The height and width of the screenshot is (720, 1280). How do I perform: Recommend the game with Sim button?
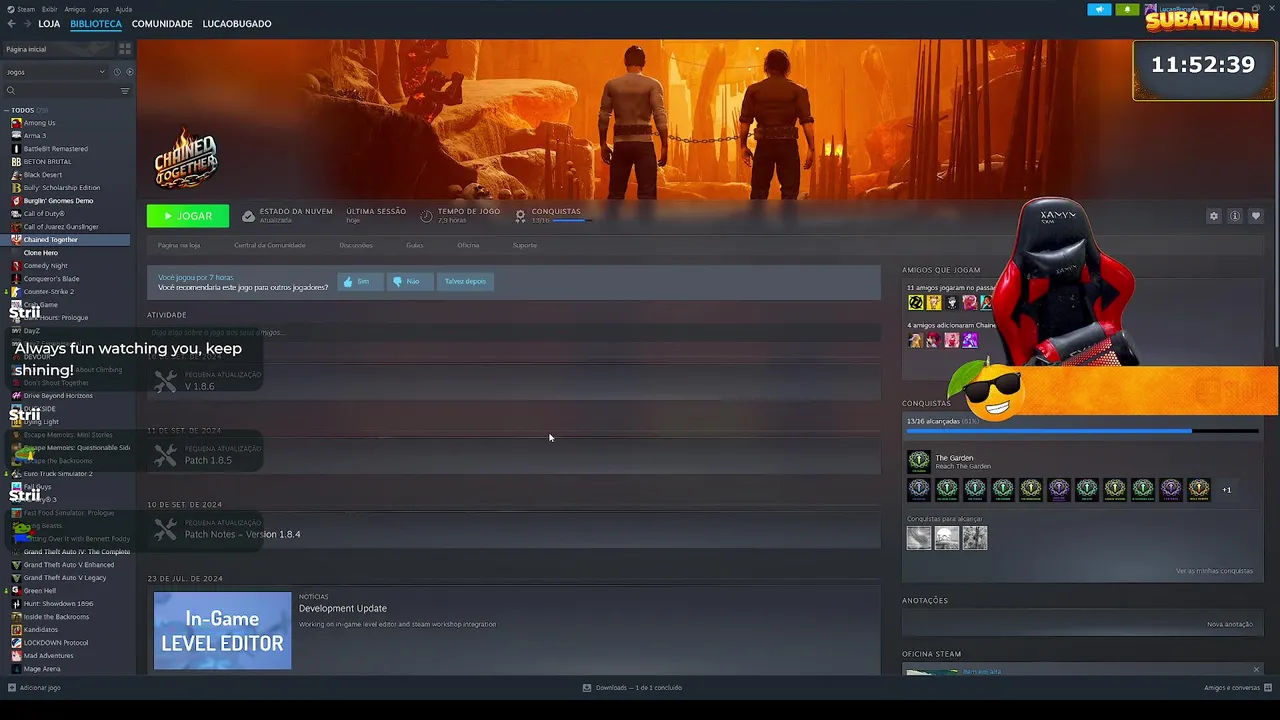click(x=360, y=282)
